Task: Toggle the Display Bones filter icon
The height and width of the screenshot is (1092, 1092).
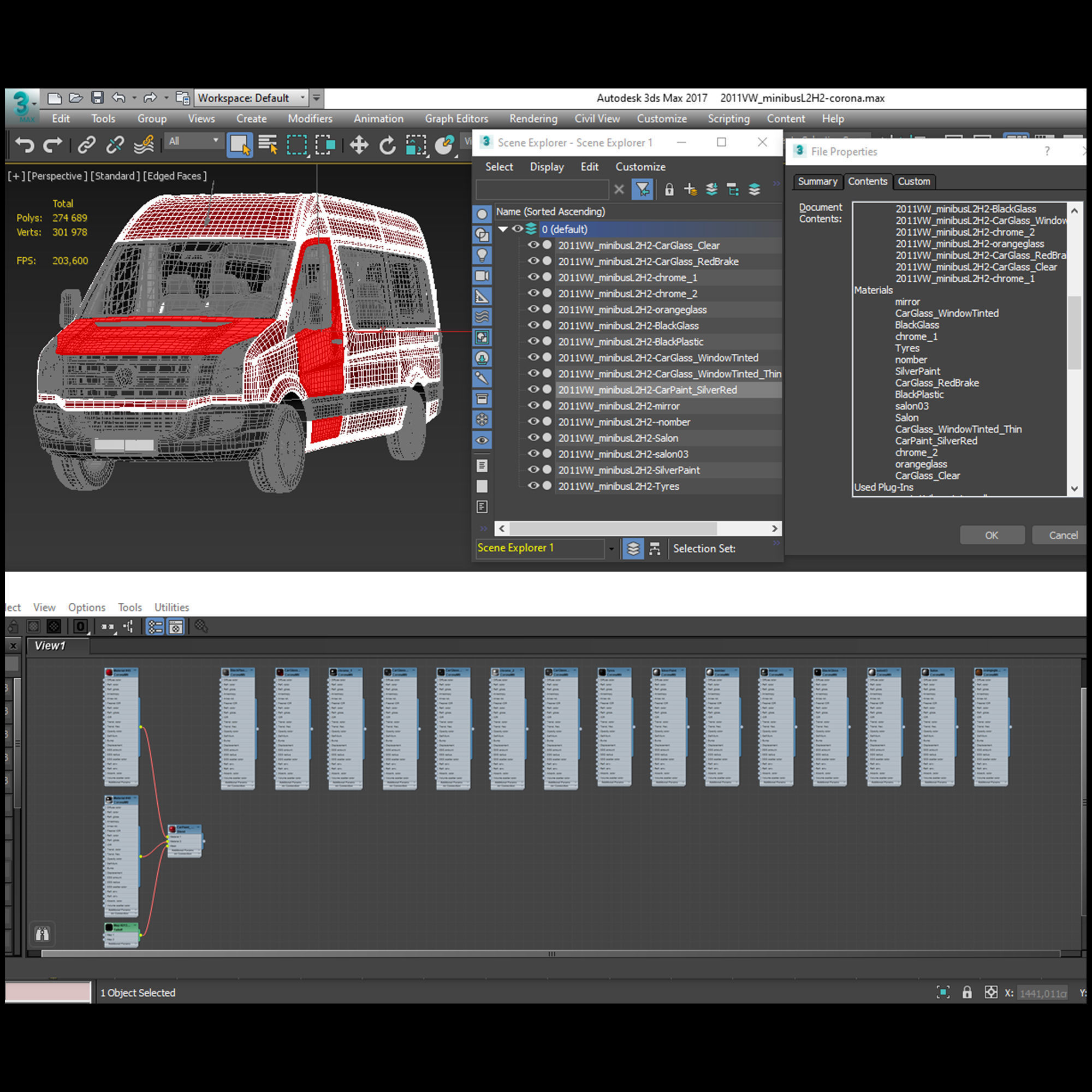Action: pyautogui.click(x=482, y=378)
